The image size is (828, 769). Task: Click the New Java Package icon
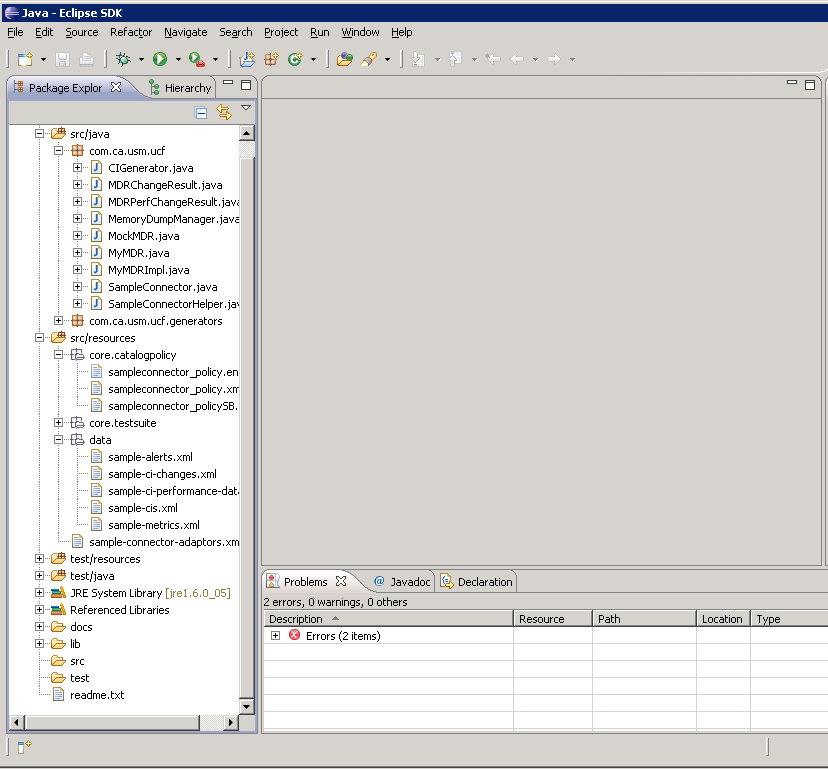pos(270,60)
